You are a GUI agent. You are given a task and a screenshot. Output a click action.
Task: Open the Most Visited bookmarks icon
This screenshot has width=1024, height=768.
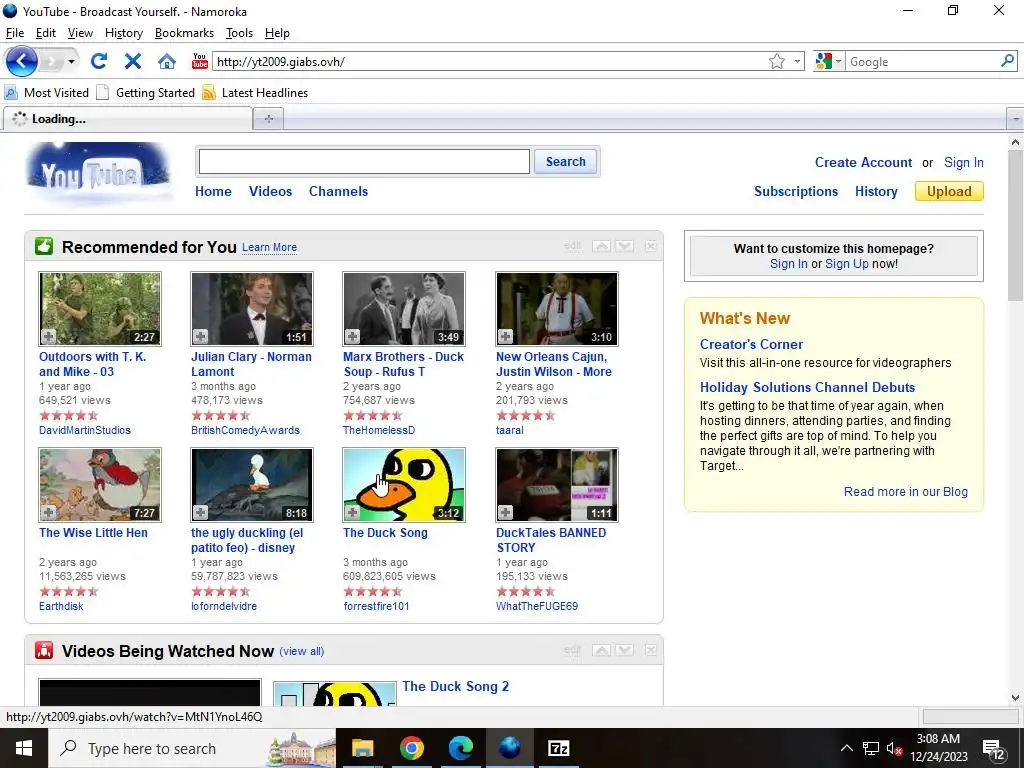11,93
